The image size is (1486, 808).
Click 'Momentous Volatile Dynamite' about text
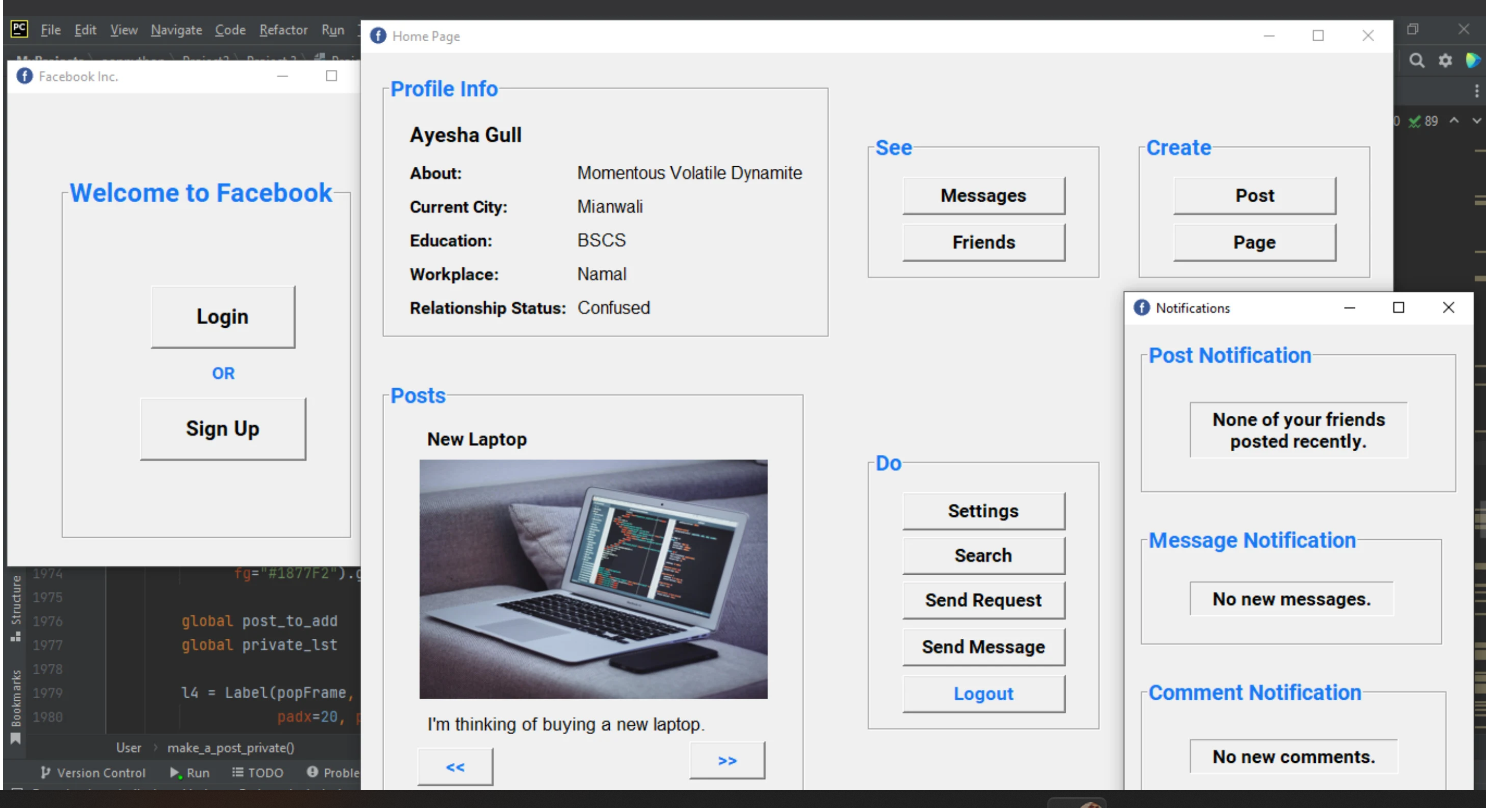tap(690, 173)
